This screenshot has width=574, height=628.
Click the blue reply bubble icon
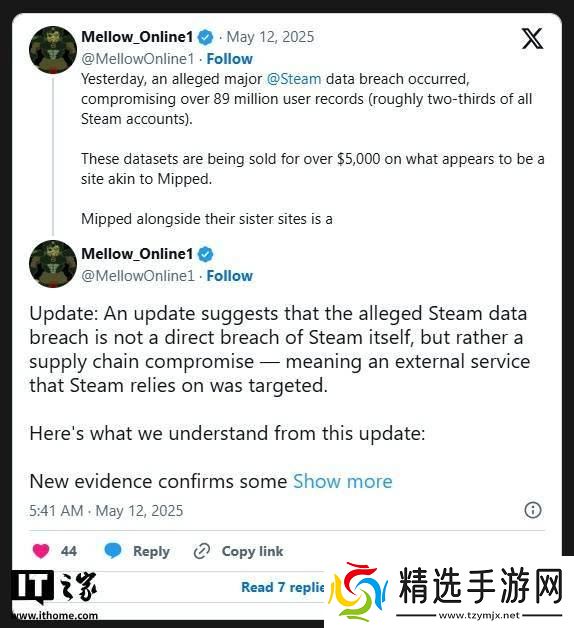[x=113, y=551]
